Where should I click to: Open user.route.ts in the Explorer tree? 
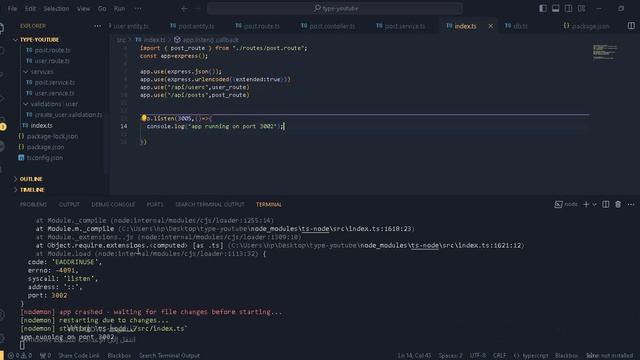pyautogui.click(x=52, y=61)
